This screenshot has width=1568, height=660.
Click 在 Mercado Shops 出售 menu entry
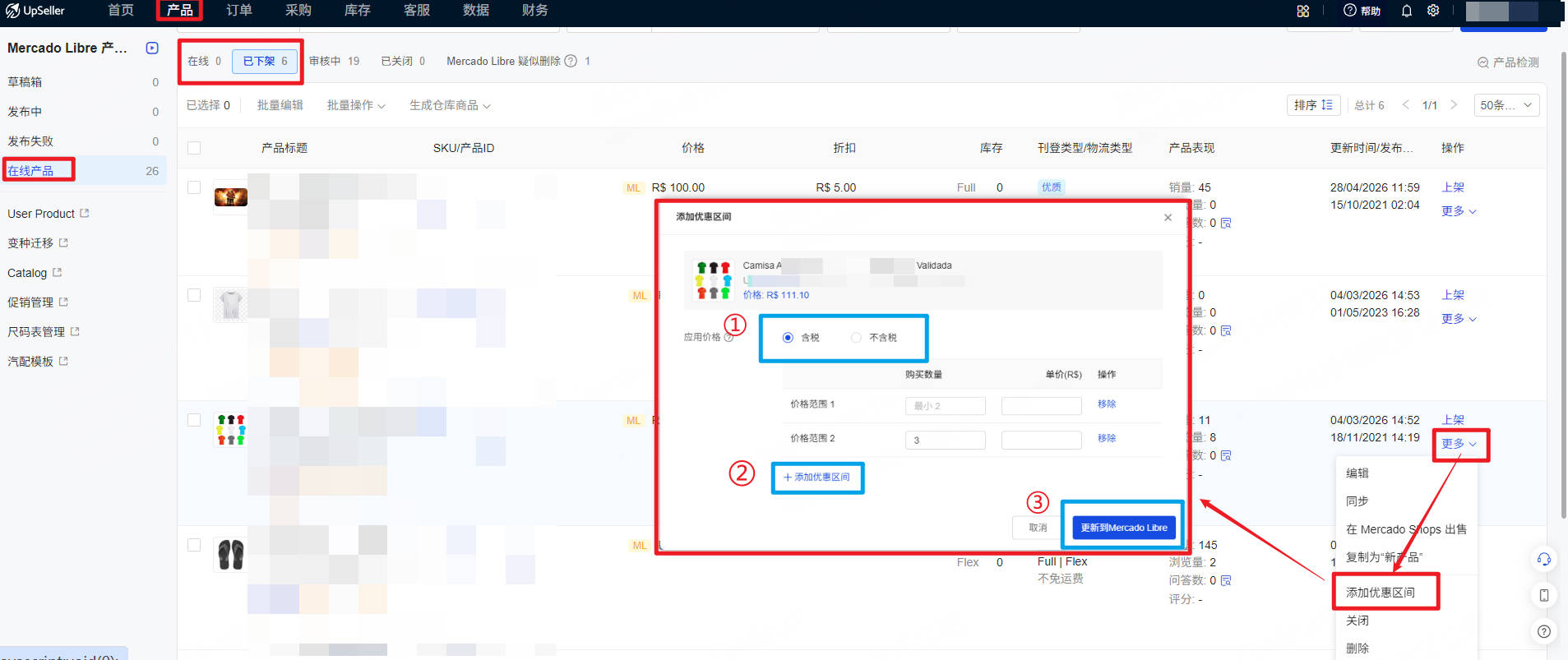click(1406, 529)
